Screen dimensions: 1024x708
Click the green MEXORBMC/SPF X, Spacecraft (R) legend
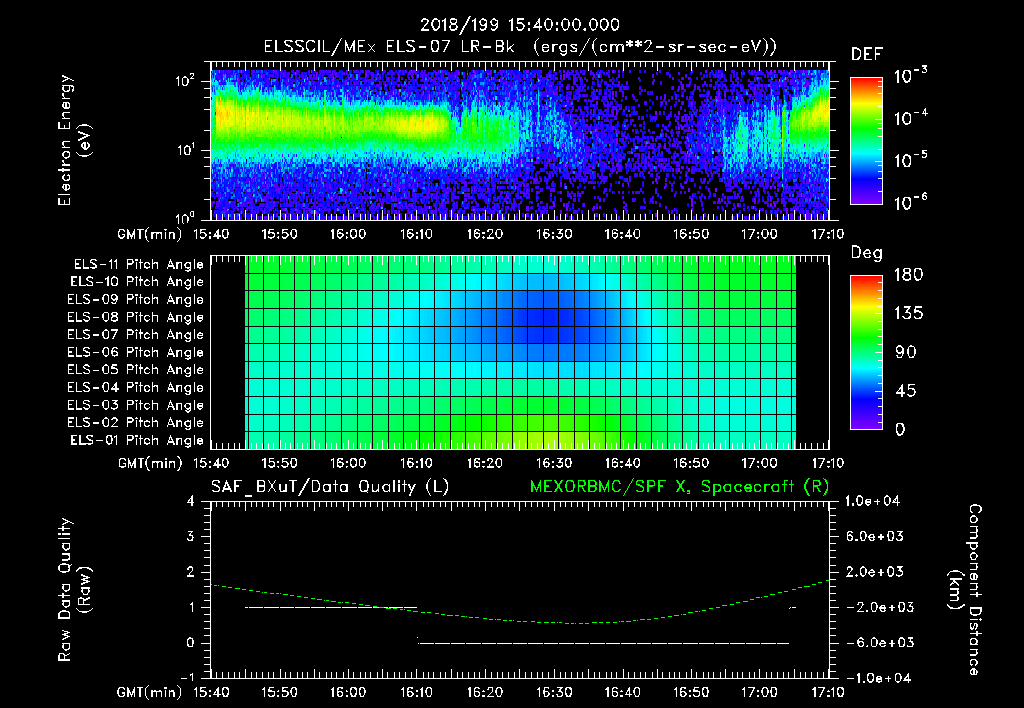(679, 487)
